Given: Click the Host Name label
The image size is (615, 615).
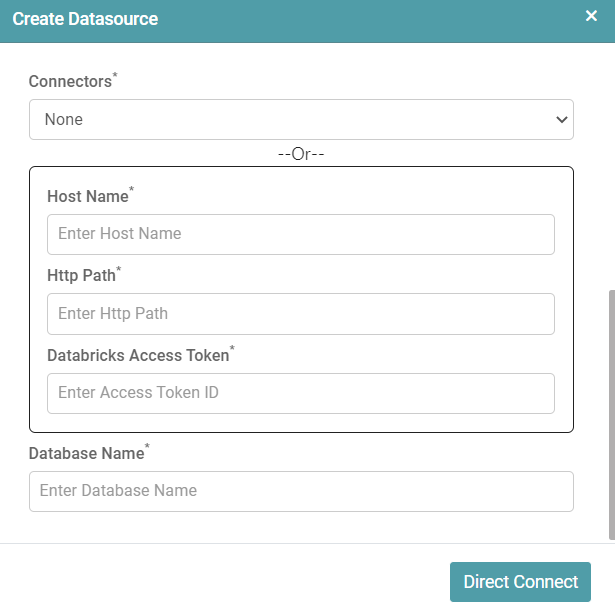Looking at the screenshot, I should point(87,197).
